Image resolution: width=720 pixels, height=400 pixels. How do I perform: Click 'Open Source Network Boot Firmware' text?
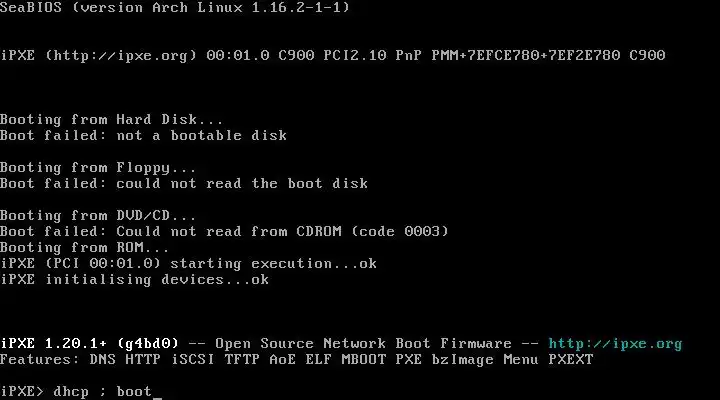pos(363,343)
